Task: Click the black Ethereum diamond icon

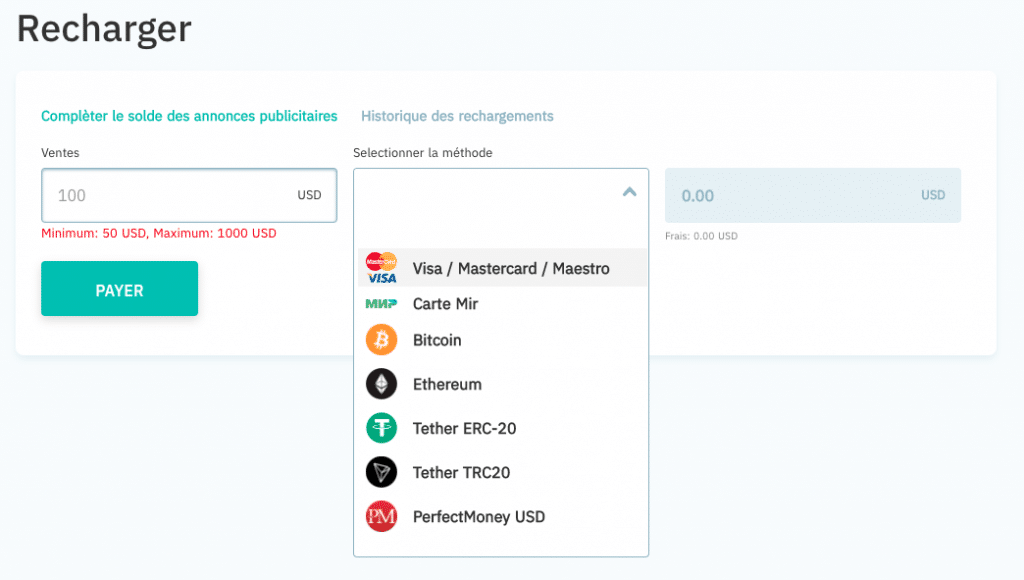Action: click(x=381, y=384)
